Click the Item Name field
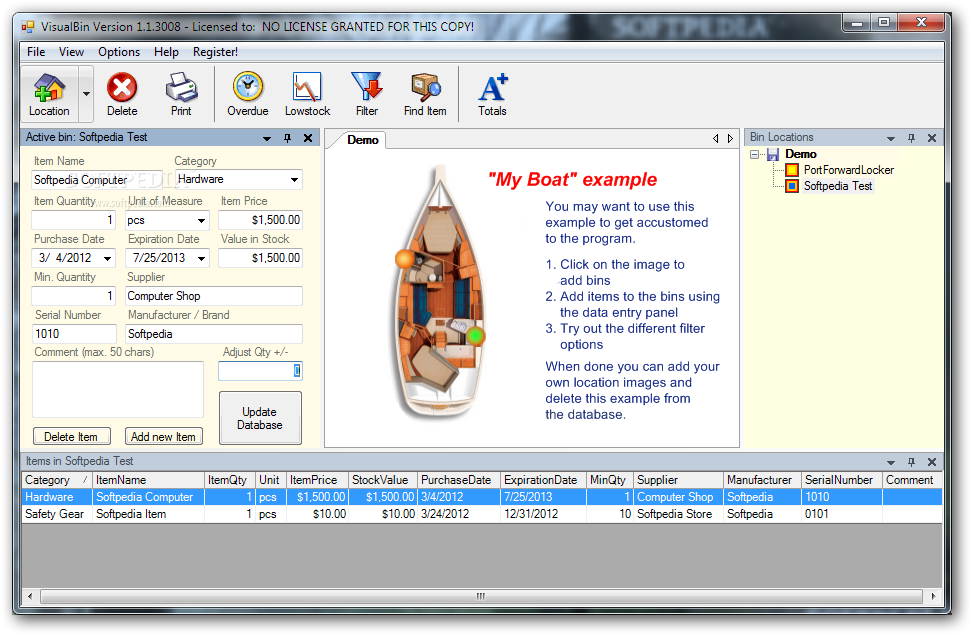The image size is (972, 635). coord(97,180)
